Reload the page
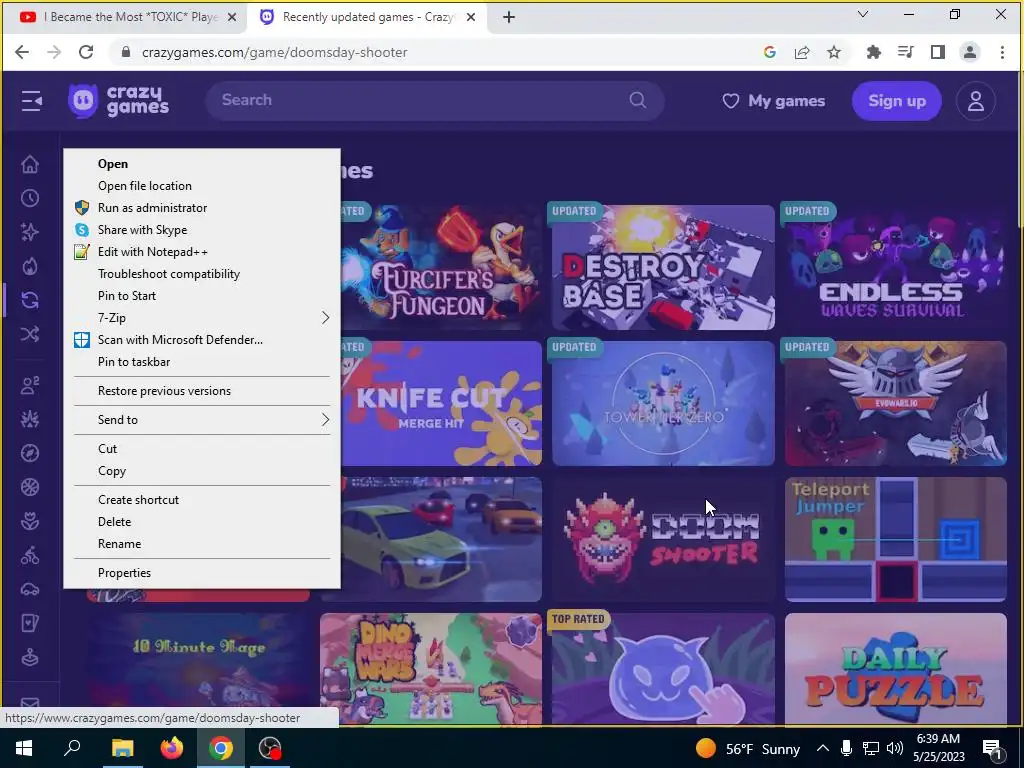Viewport: 1024px width, 768px height. point(86,52)
